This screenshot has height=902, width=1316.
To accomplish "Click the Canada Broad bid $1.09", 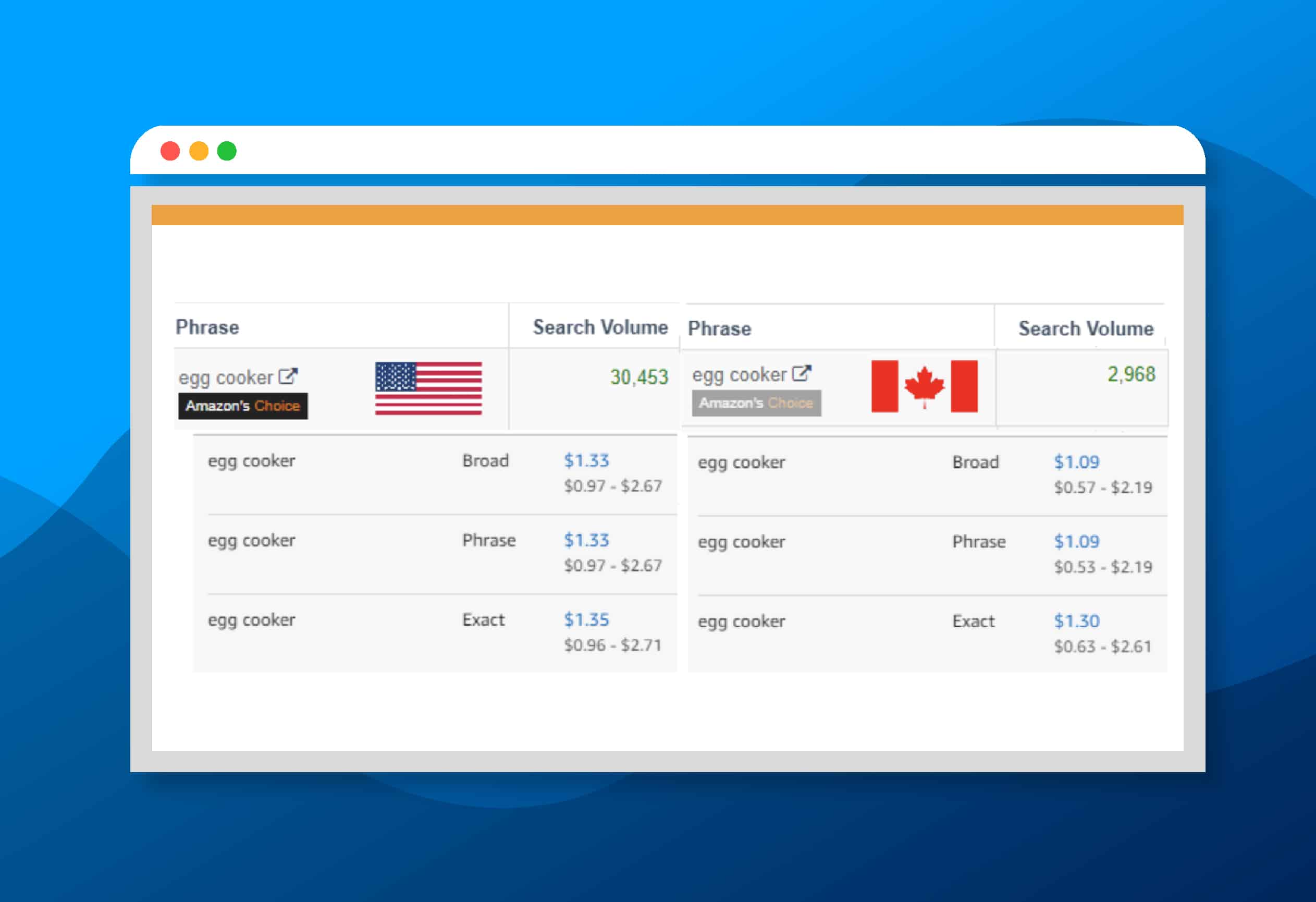I will click(1076, 462).
